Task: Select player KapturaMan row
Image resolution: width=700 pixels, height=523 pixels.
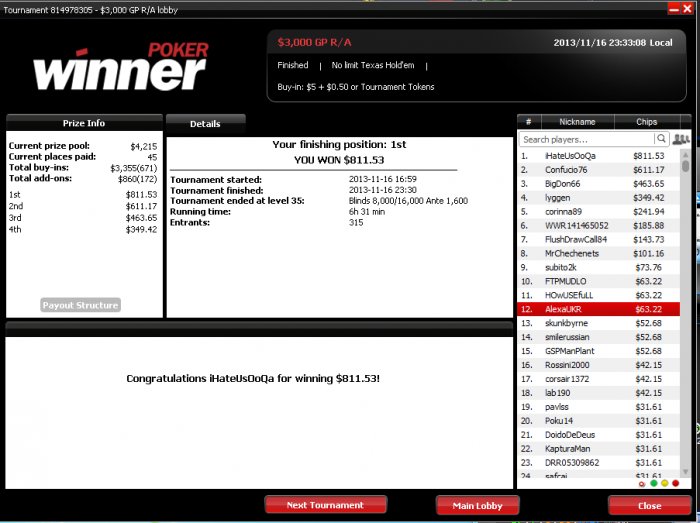Action: pos(599,448)
